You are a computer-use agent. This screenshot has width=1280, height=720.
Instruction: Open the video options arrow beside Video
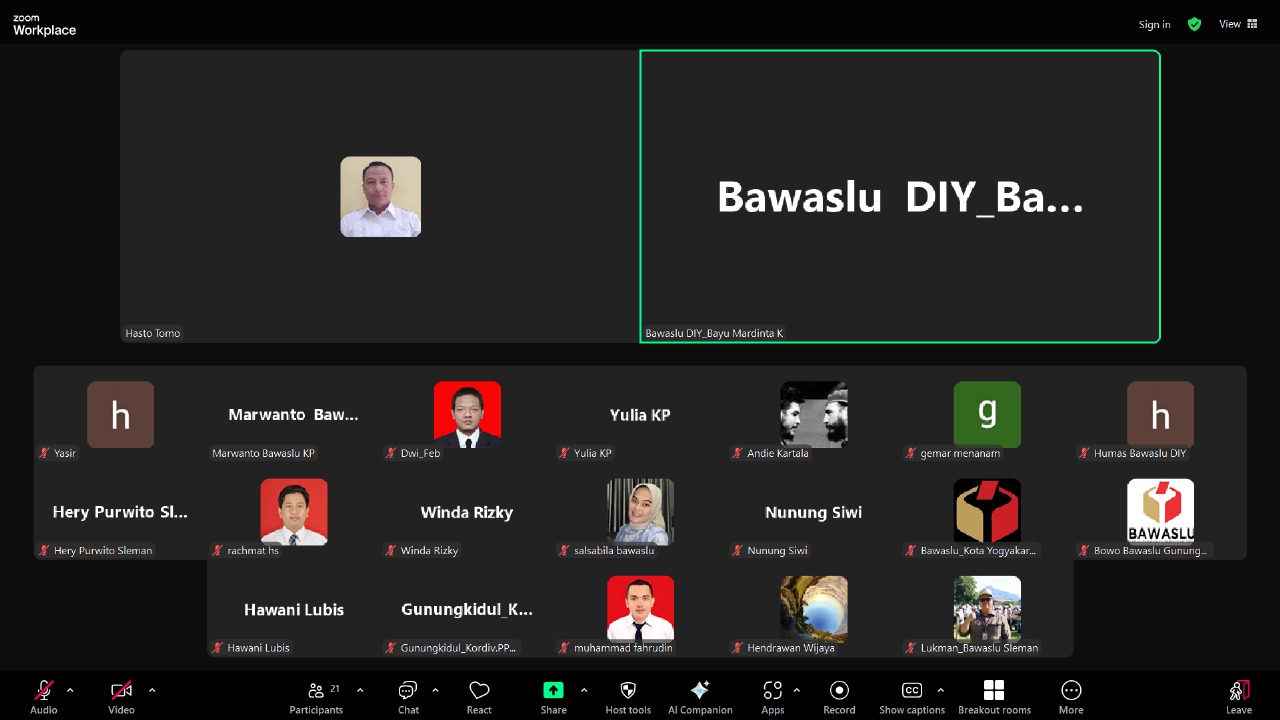point(152,690)
